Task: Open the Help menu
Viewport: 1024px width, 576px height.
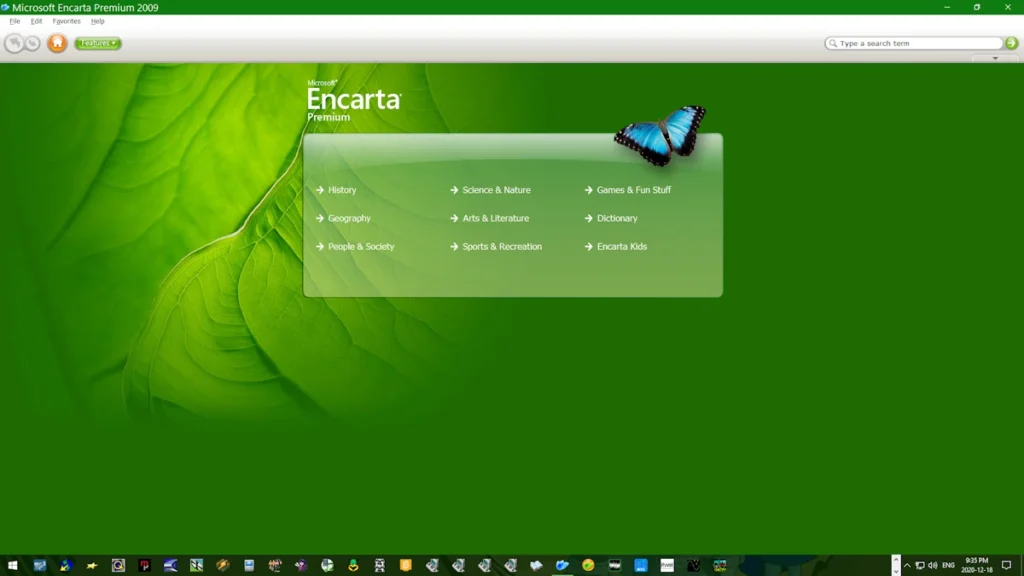Action: [97, 21]
